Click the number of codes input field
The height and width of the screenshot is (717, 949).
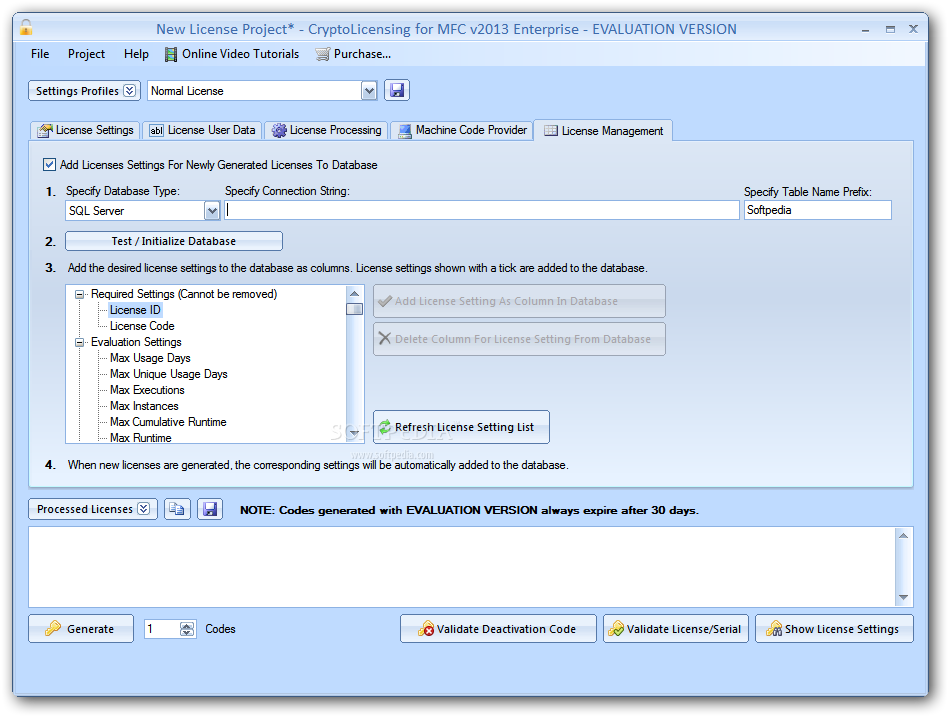click(x=162, y=629)
